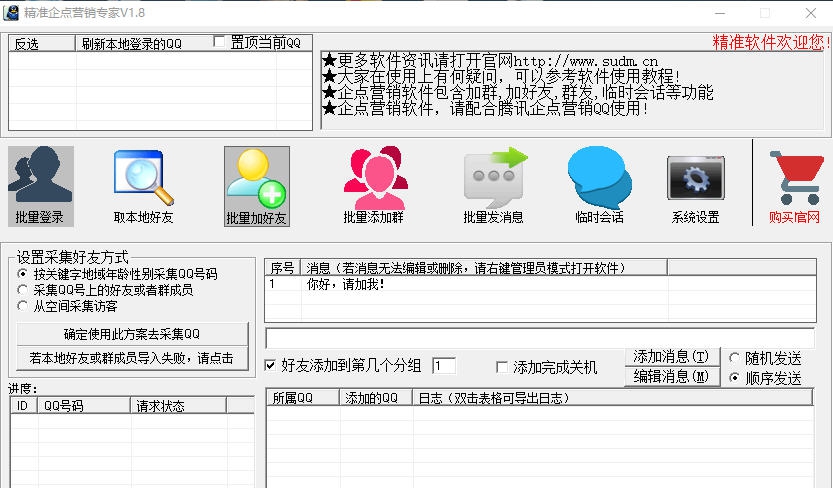Click the app icon in the title bar
833x488 pixels.
click(11, 13)
